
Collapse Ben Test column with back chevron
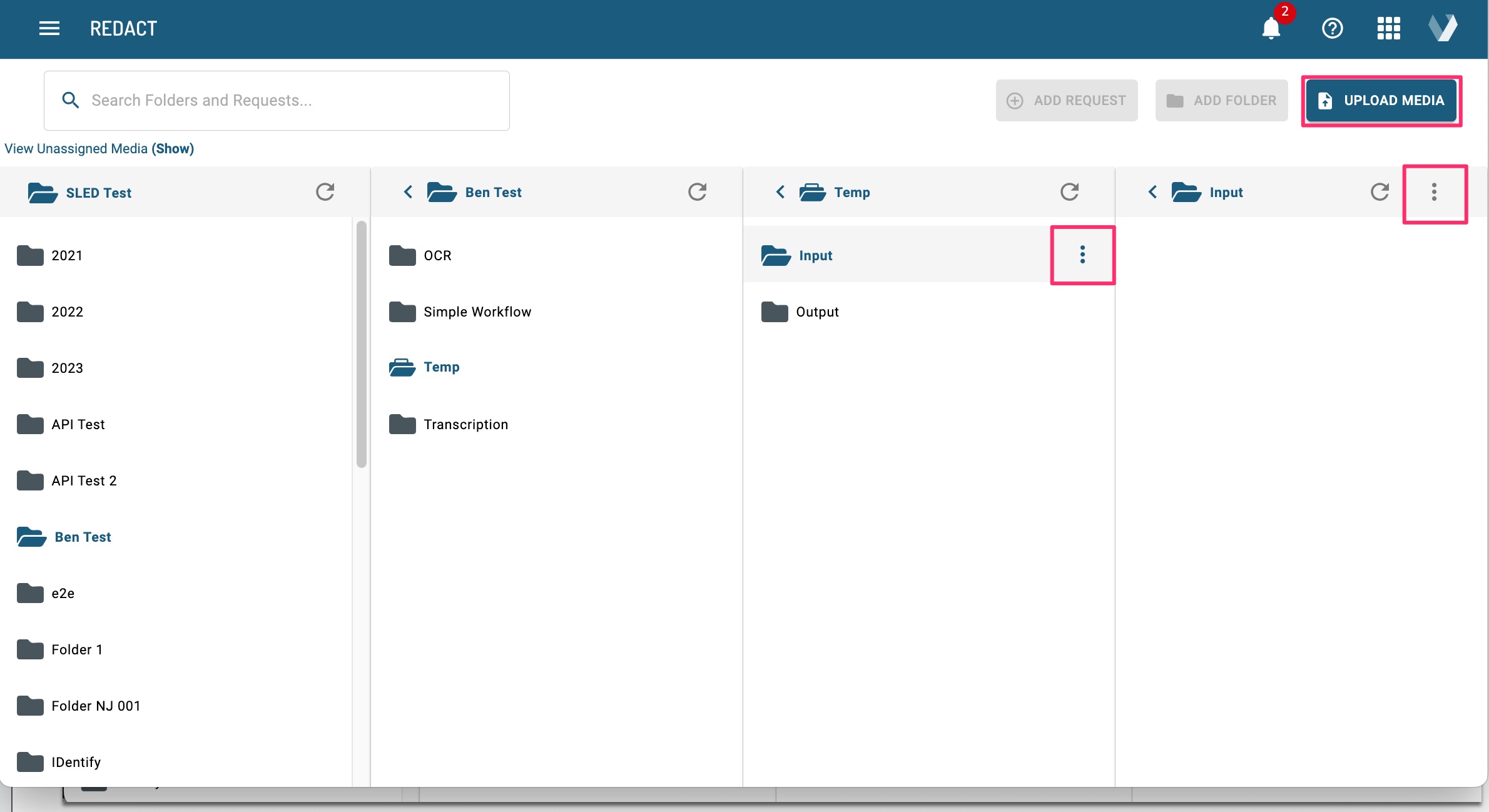point(409,192)
